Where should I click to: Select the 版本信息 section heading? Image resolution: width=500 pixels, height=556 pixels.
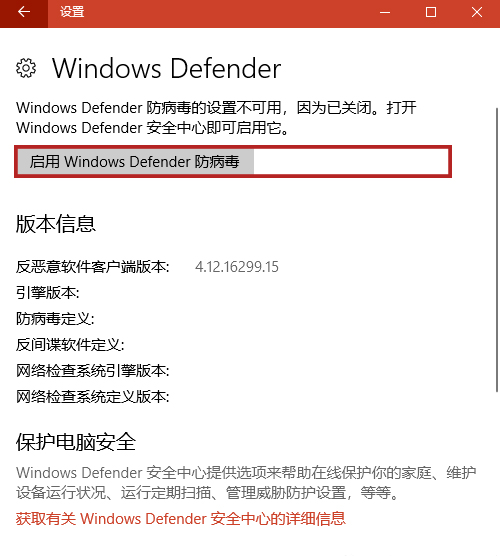[x=56, y=224]
